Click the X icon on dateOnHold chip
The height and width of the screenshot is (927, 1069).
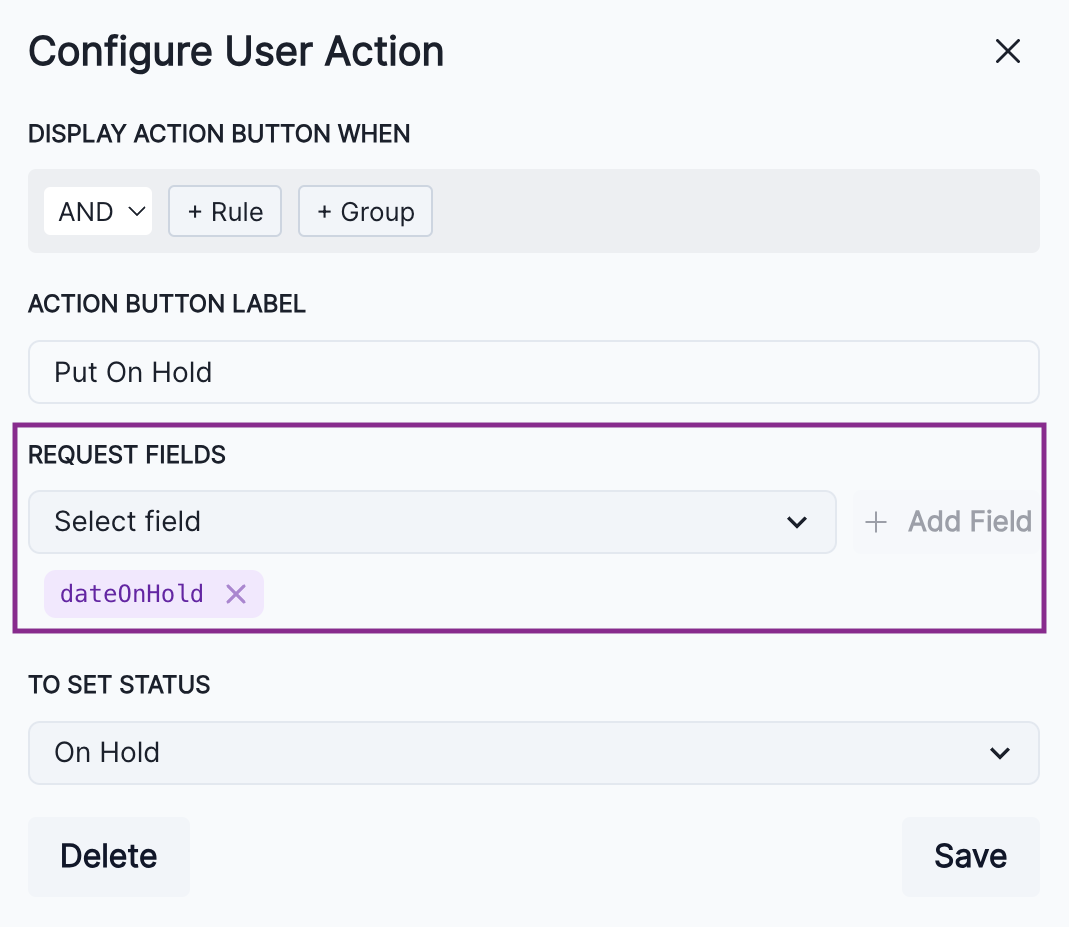click(x=236, y=594)
